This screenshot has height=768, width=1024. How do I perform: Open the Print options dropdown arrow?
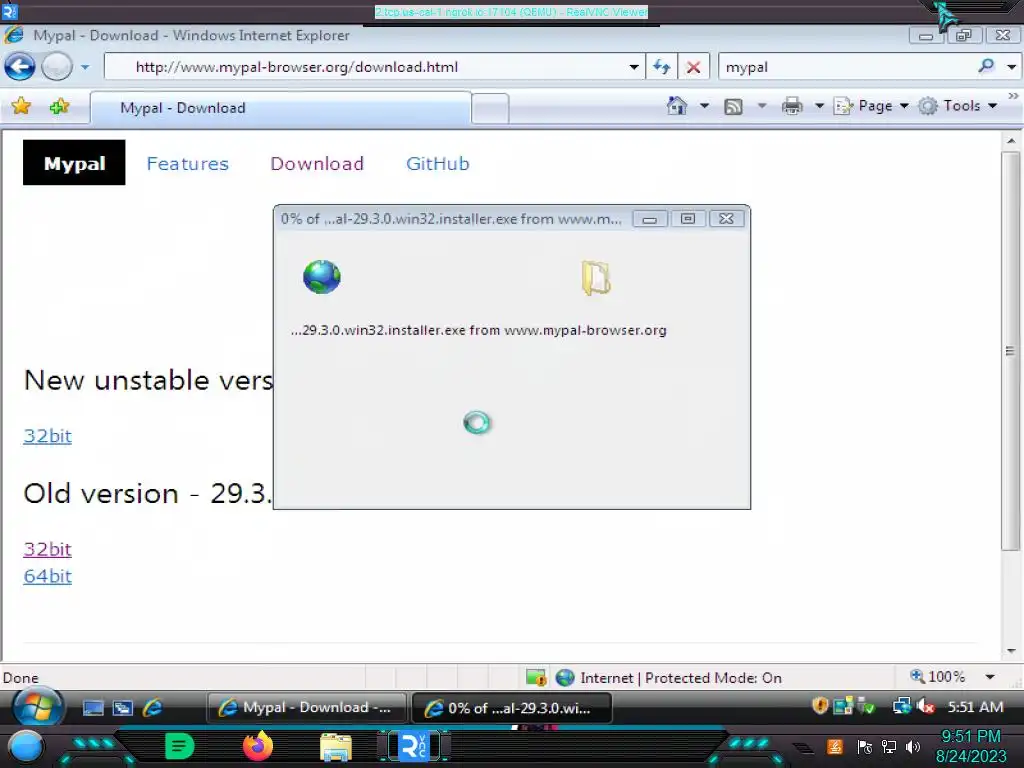click(x=819, y=106)
